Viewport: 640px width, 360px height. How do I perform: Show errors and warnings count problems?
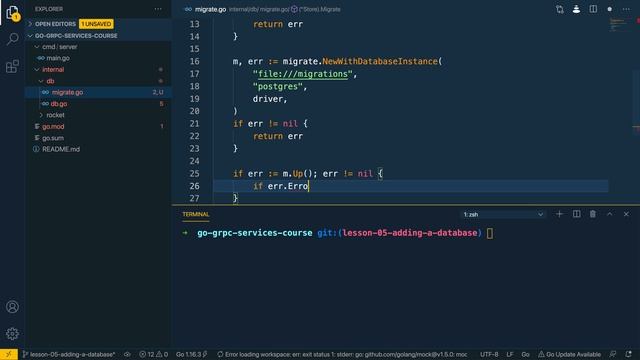(x=153, y=354)
